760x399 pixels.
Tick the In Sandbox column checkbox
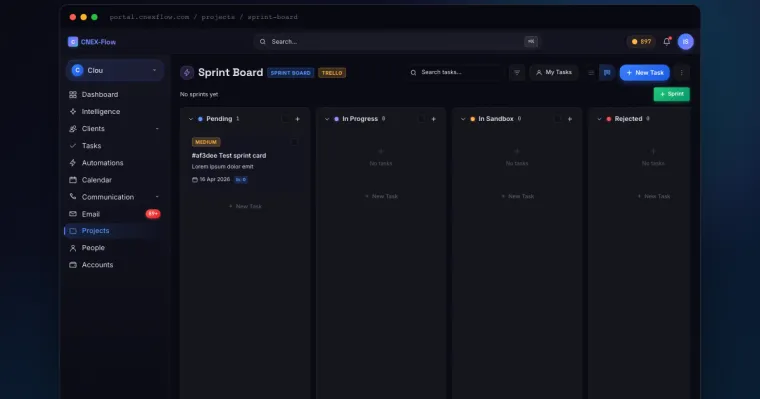click(x=557, y=119)
